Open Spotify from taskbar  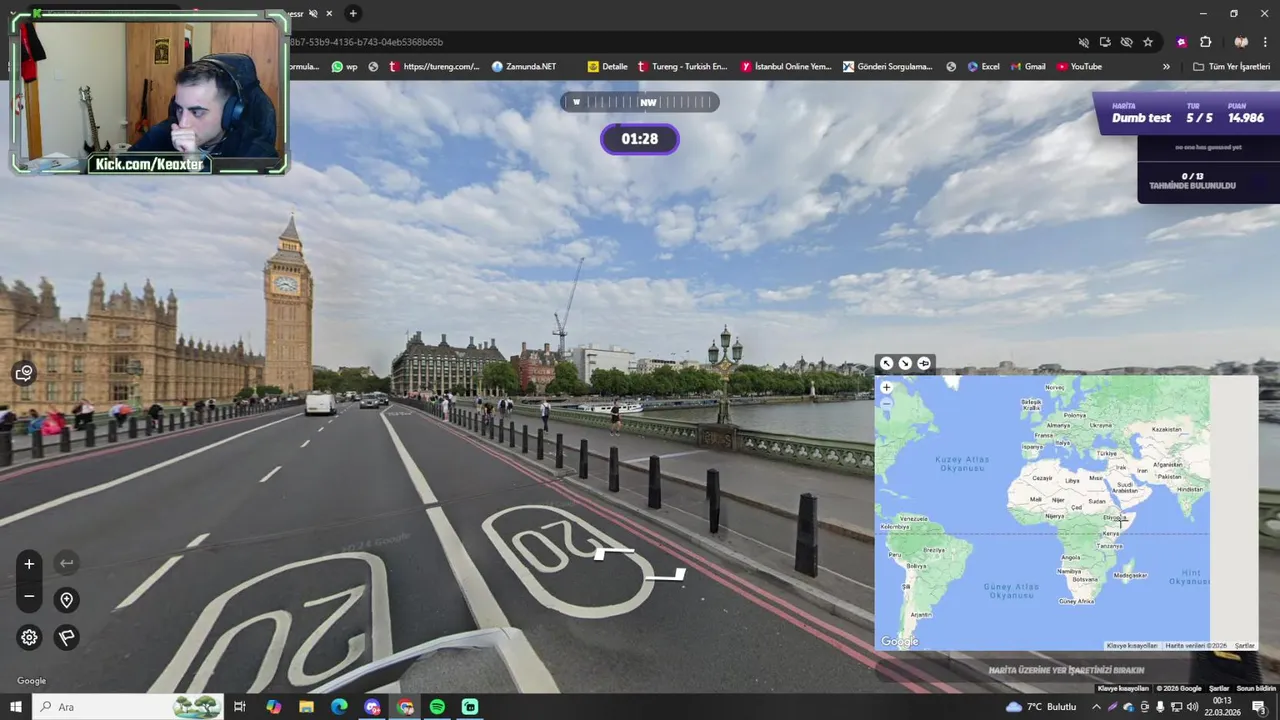click(437, 707)
